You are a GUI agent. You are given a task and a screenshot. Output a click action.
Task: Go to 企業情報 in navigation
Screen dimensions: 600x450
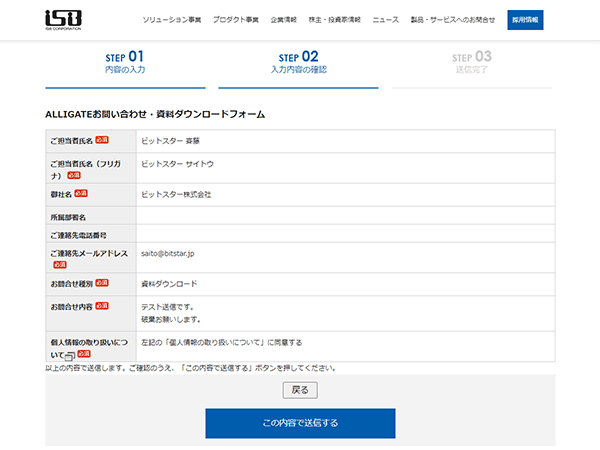click(x=284, y=20)
